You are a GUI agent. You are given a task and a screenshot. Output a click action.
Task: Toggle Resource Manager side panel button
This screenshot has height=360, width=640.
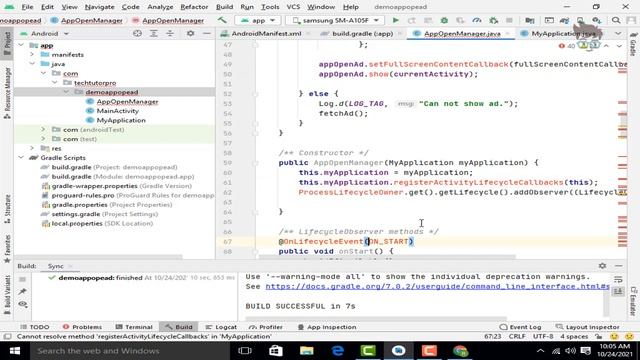[7, 94]
